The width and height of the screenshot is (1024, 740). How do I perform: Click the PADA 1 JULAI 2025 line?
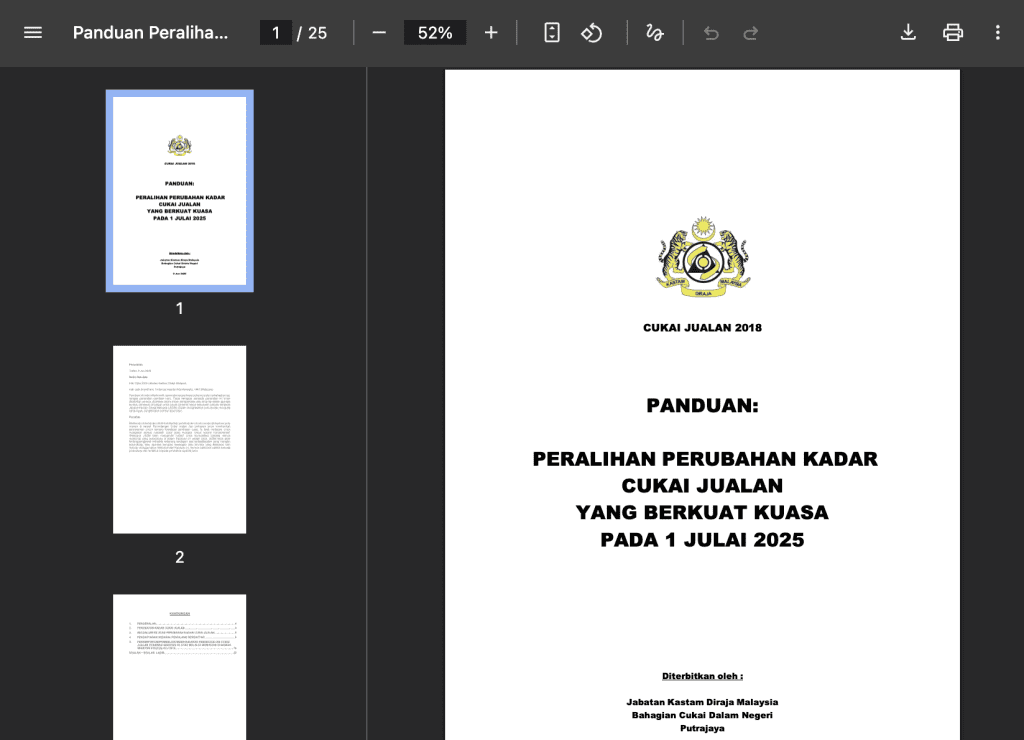click(702, 540)
